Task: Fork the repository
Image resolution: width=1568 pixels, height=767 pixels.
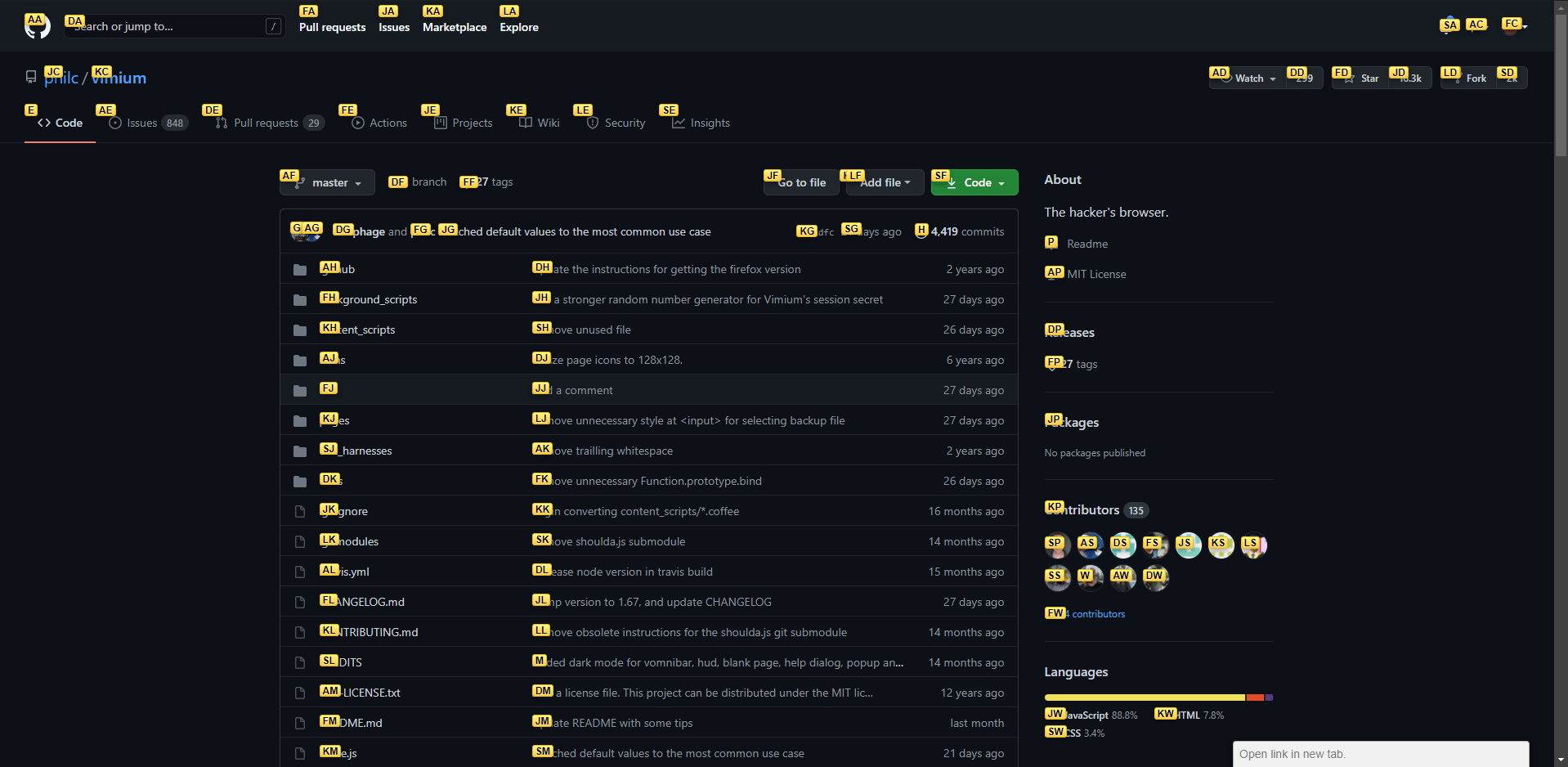Action: (x=1468, y=78)
